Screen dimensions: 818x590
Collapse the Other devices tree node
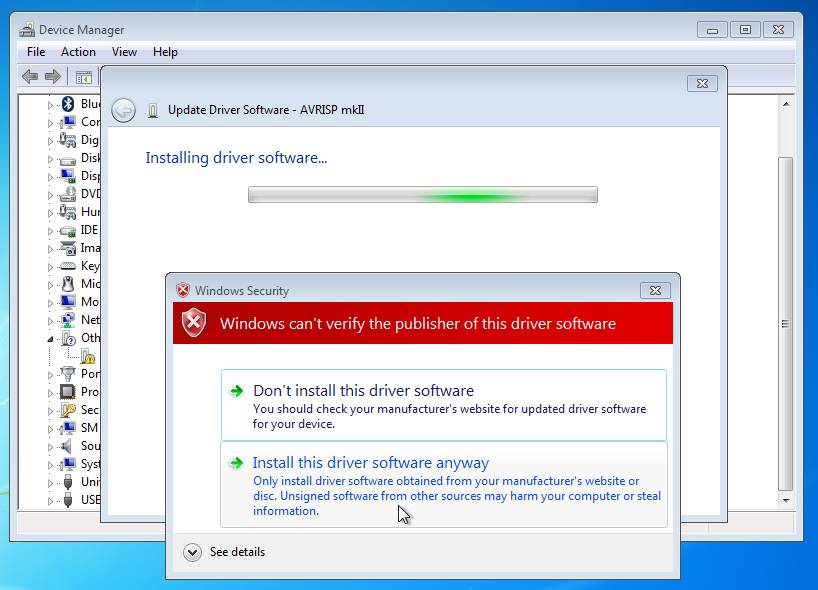click(50, 339)
